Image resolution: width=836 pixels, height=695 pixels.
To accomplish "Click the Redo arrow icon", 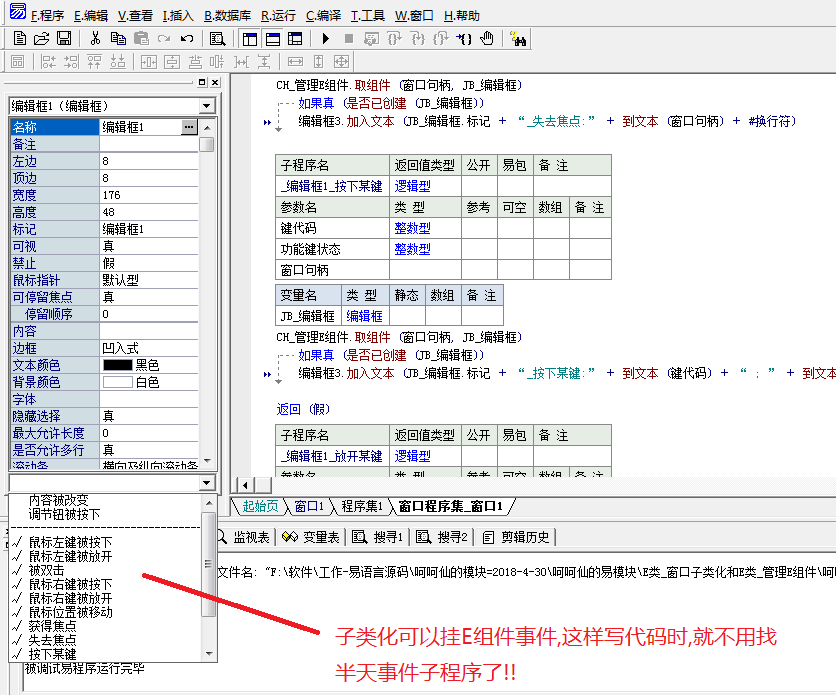I will tap(164, 38).
